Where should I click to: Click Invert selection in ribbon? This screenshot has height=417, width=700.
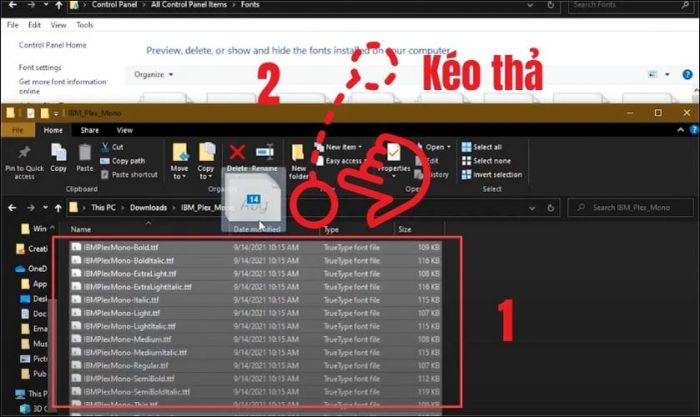(492, 175)
